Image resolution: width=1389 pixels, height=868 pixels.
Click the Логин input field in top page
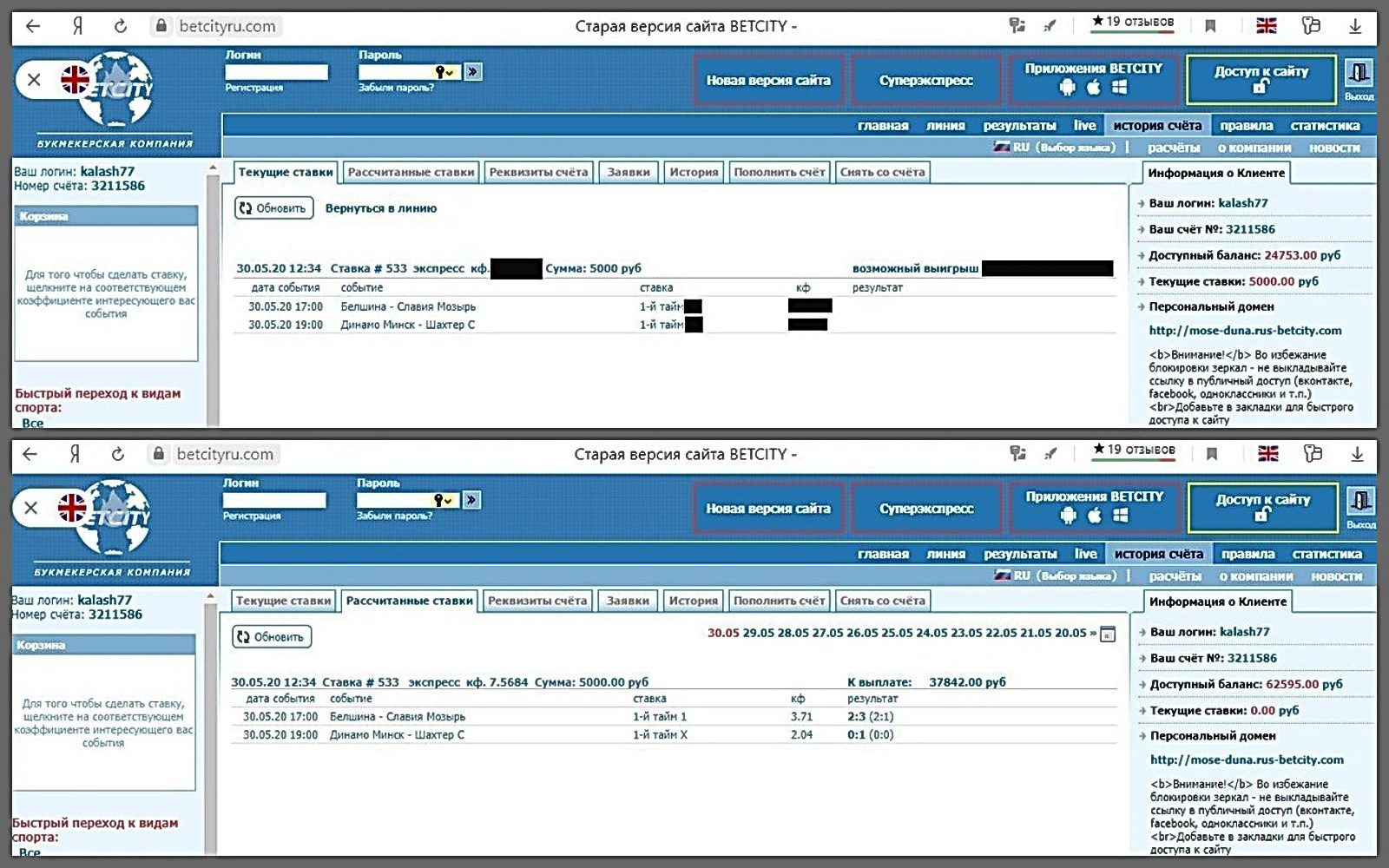click(277, 72)
